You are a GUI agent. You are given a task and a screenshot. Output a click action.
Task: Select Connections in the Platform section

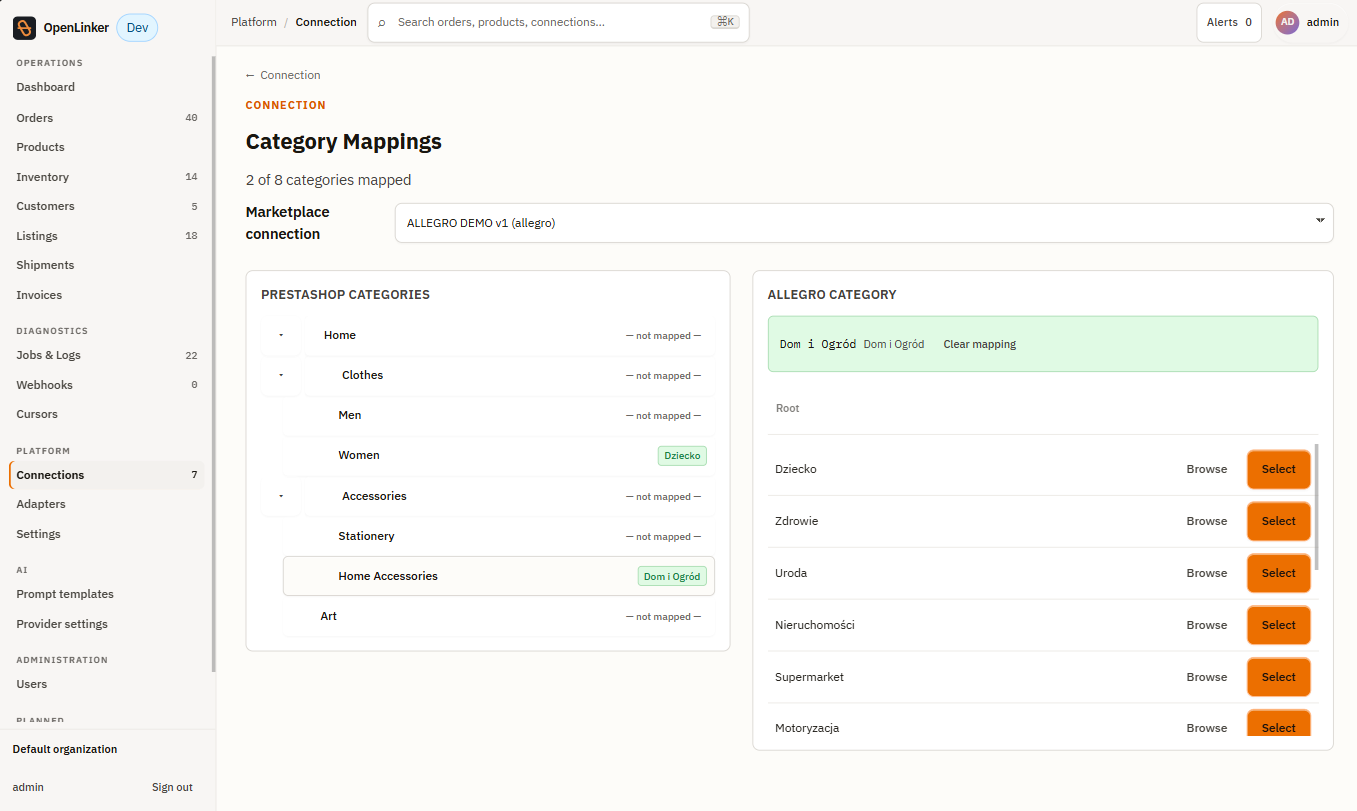(107, 475)
